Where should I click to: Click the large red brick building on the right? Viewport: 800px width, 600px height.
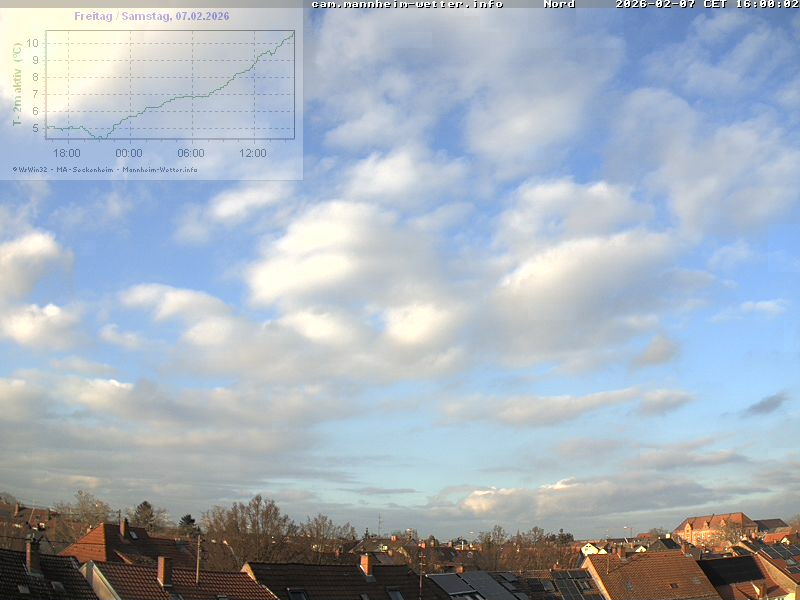point(714,527)
